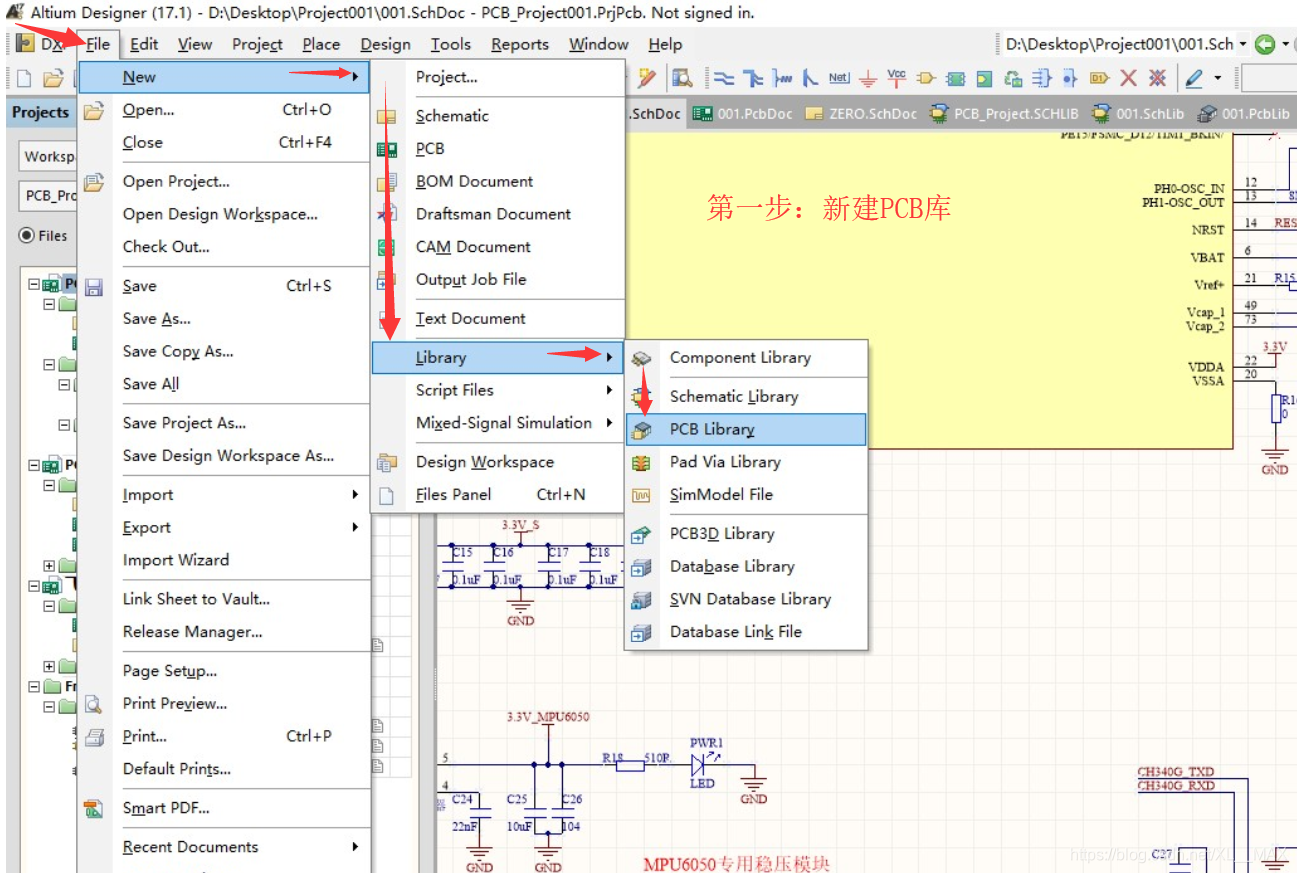This screenshot has height=873, width=1297.
Task: Select the Place Harness Connector tool
Action: 1042,78
